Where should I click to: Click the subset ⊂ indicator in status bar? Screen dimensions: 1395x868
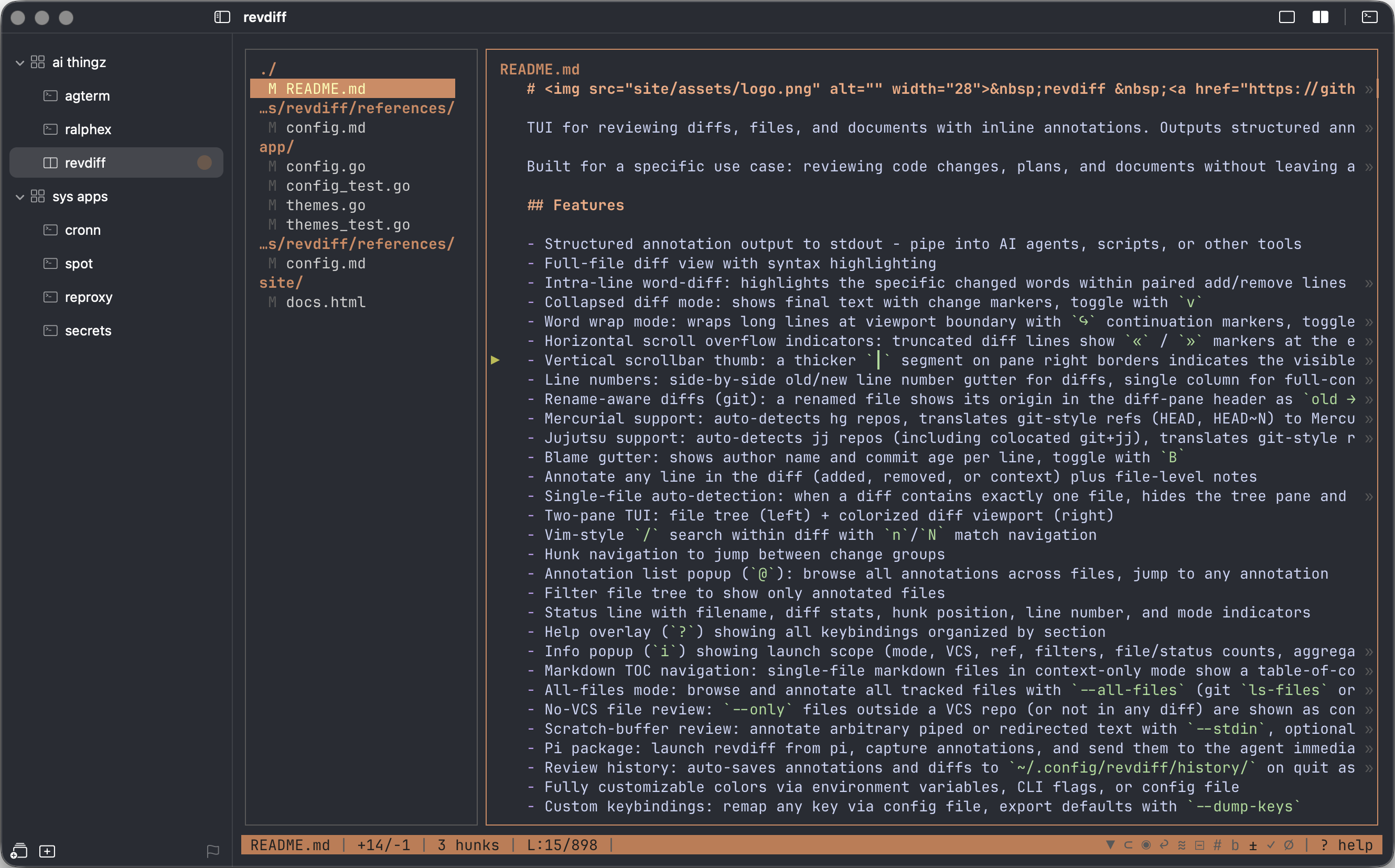click(1128, 844)
